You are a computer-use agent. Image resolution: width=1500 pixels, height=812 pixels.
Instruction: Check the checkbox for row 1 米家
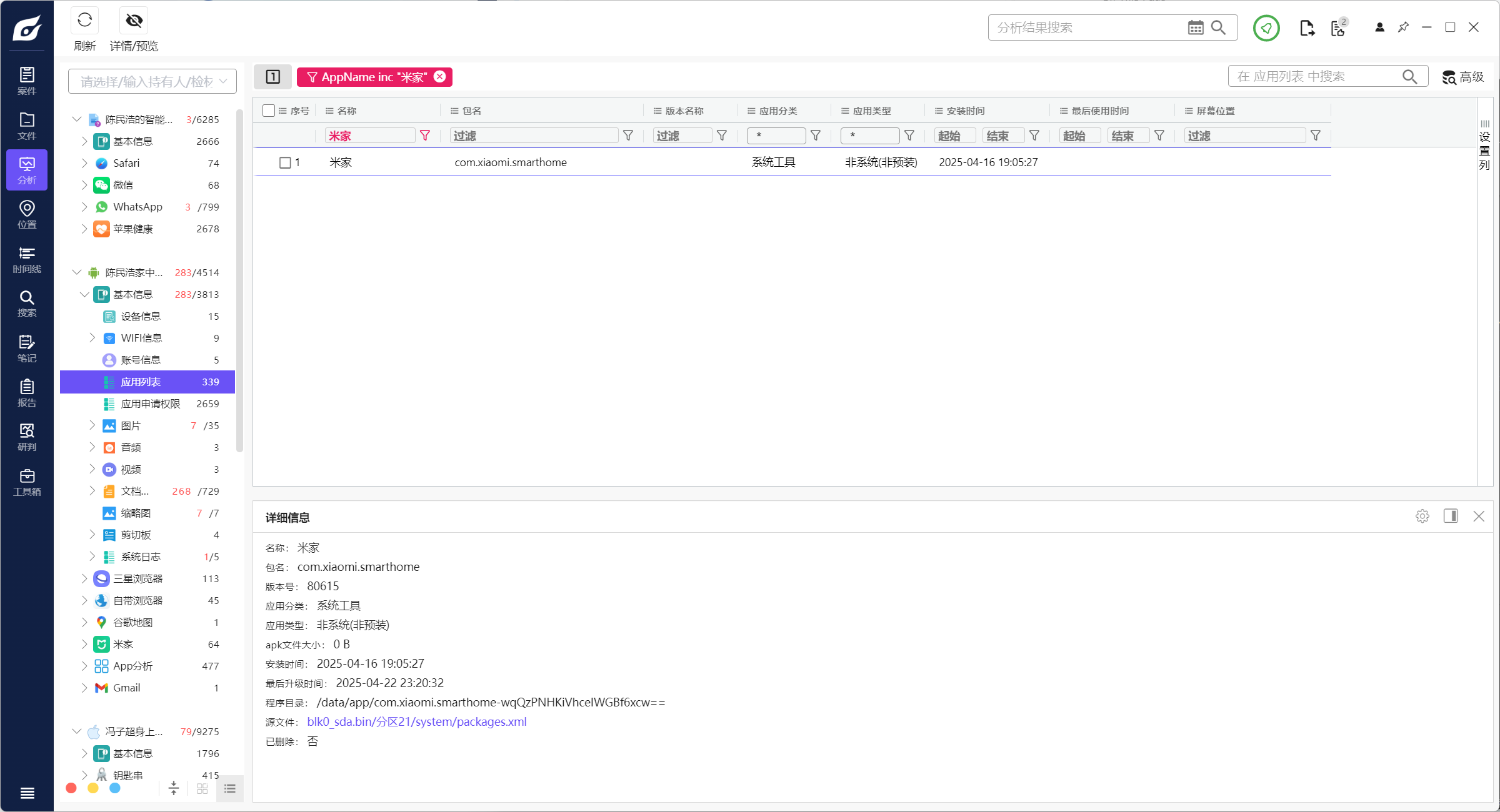(285, 162)
